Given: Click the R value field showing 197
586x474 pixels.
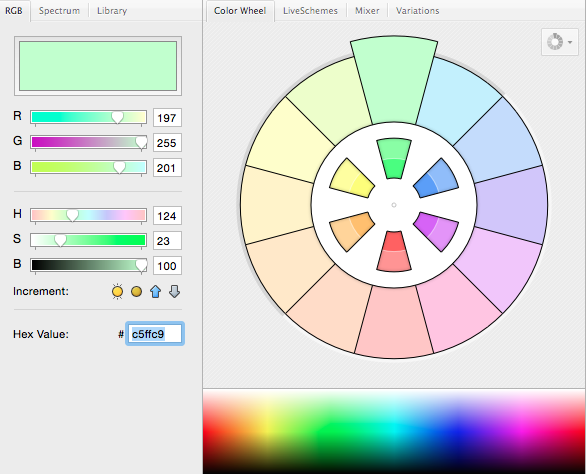Looking at the screenshot, I should point(167,118).
